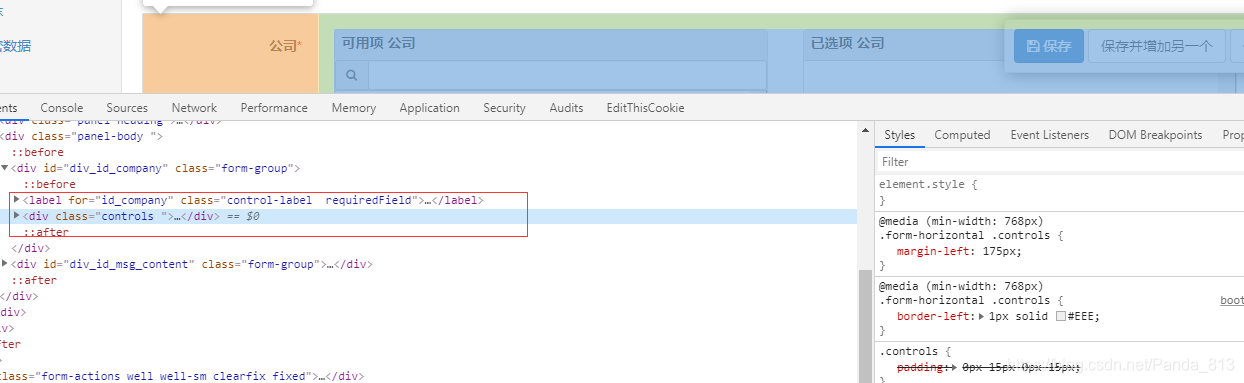Expand the label for="id_company" node
Image resolution: width=1244 pixels, height=383 pixels.
coord(16,200)
